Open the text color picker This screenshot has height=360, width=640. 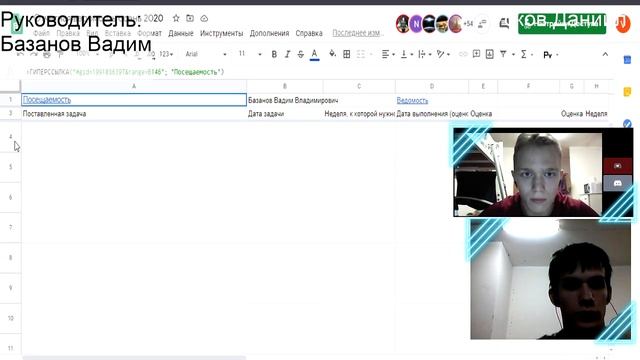point(314,54)
